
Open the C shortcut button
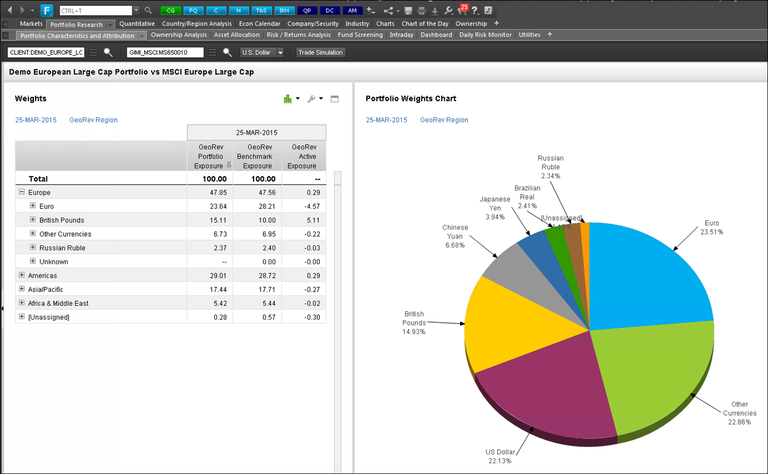216,10
